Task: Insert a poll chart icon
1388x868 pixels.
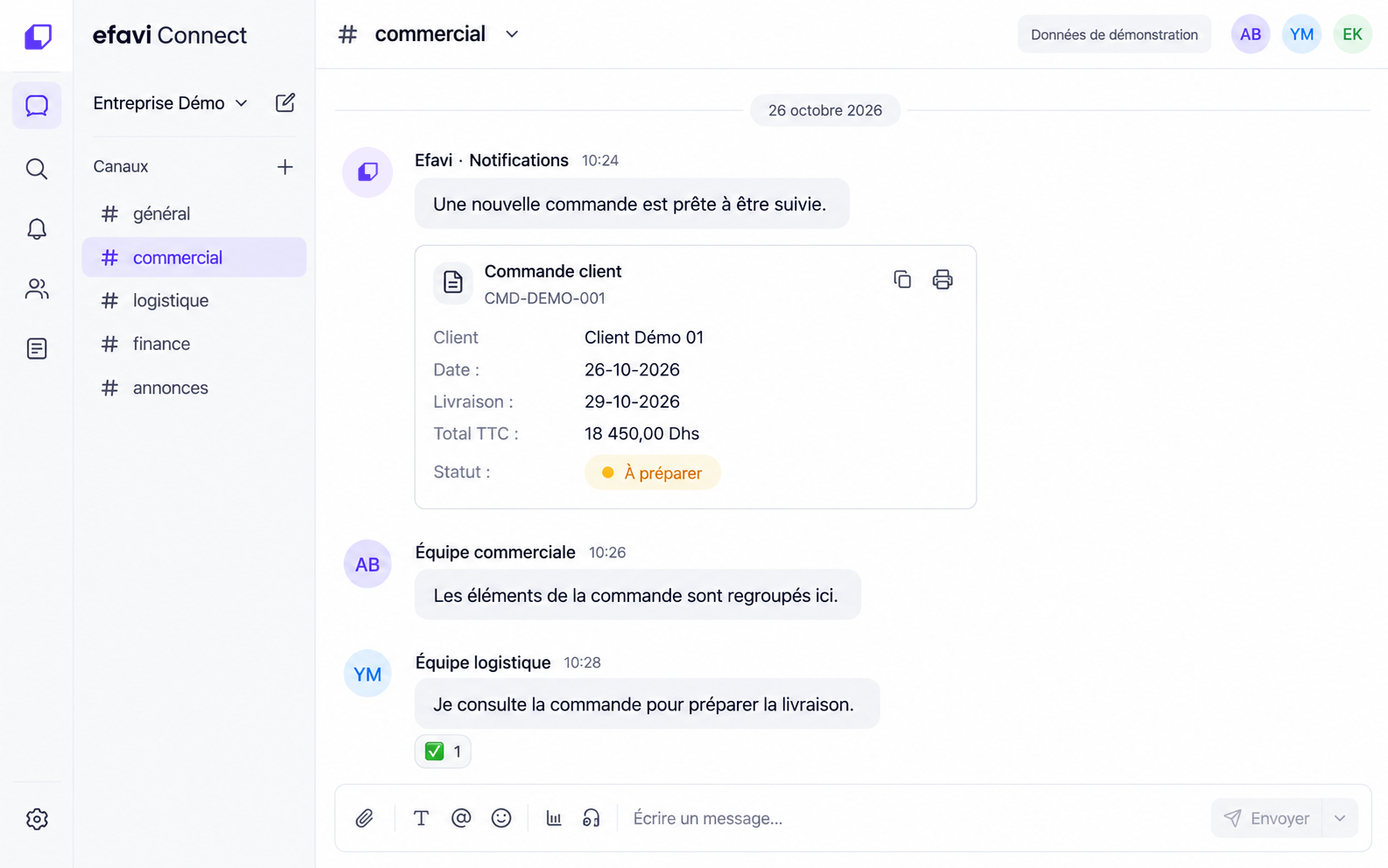Action: click(554, 818)
